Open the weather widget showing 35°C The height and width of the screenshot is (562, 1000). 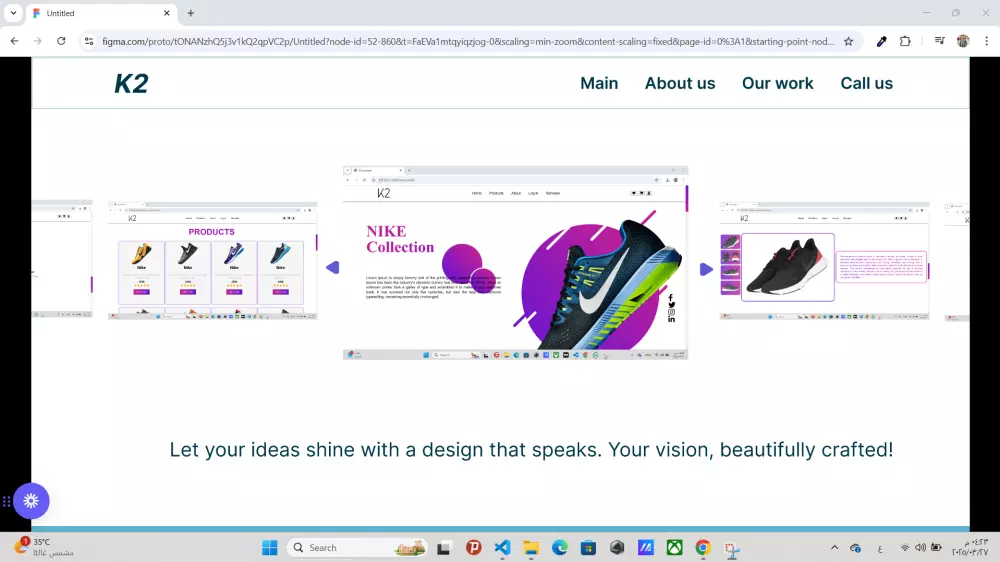click(x=43, y=547)
